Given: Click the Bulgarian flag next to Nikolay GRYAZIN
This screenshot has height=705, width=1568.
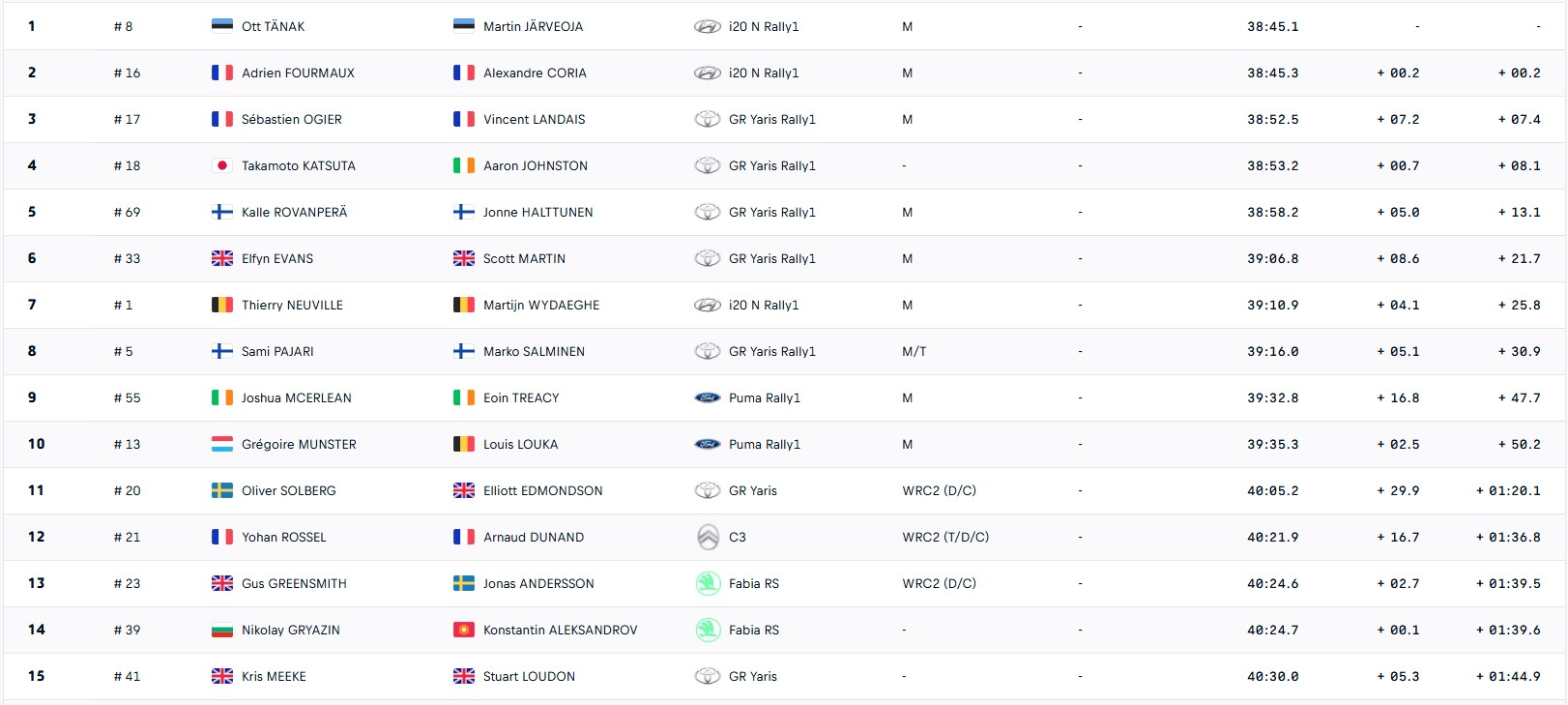Looking at the screenshot, I should pyautogui.click(x=222, y=630).
